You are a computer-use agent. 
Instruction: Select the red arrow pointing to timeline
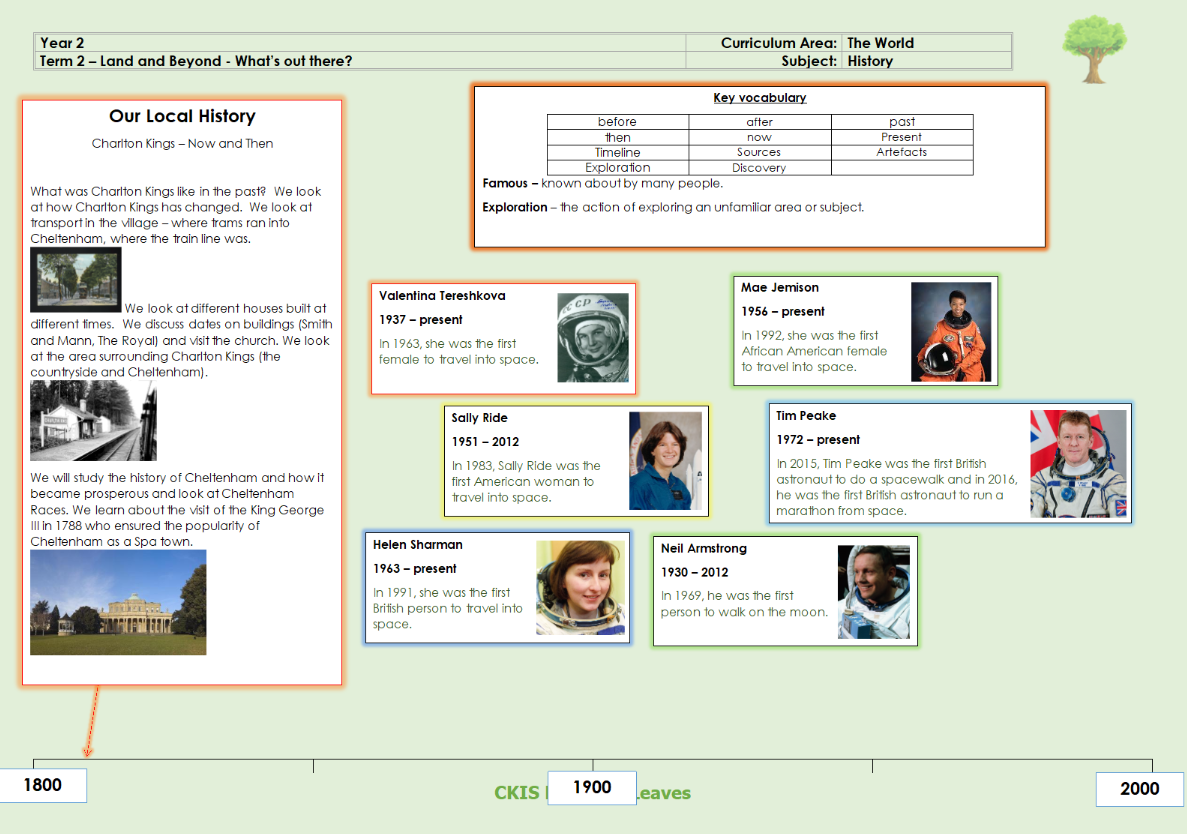(x=92, y=720)
